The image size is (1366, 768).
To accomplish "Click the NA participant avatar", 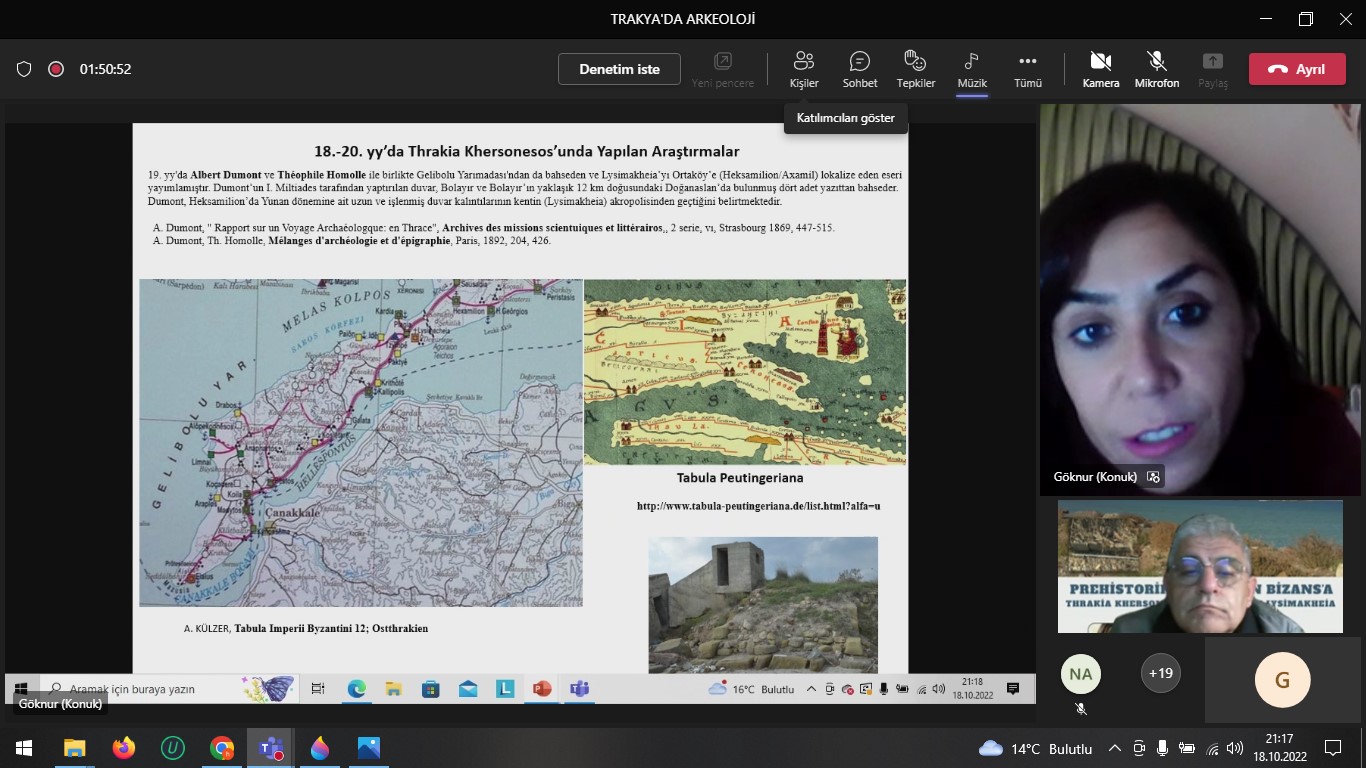I will [1080, 674].
